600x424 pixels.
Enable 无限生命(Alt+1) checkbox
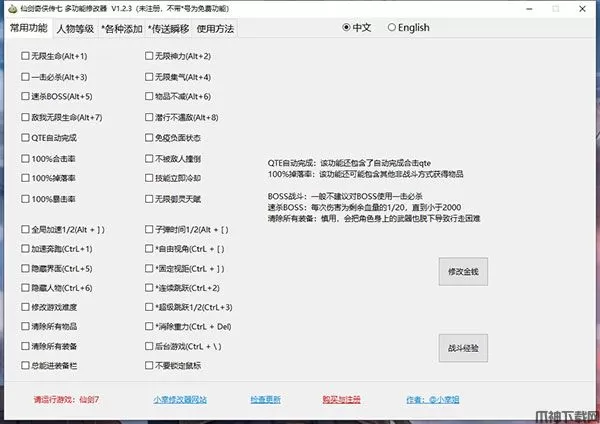pyautogui.click(x=25, y=56)
